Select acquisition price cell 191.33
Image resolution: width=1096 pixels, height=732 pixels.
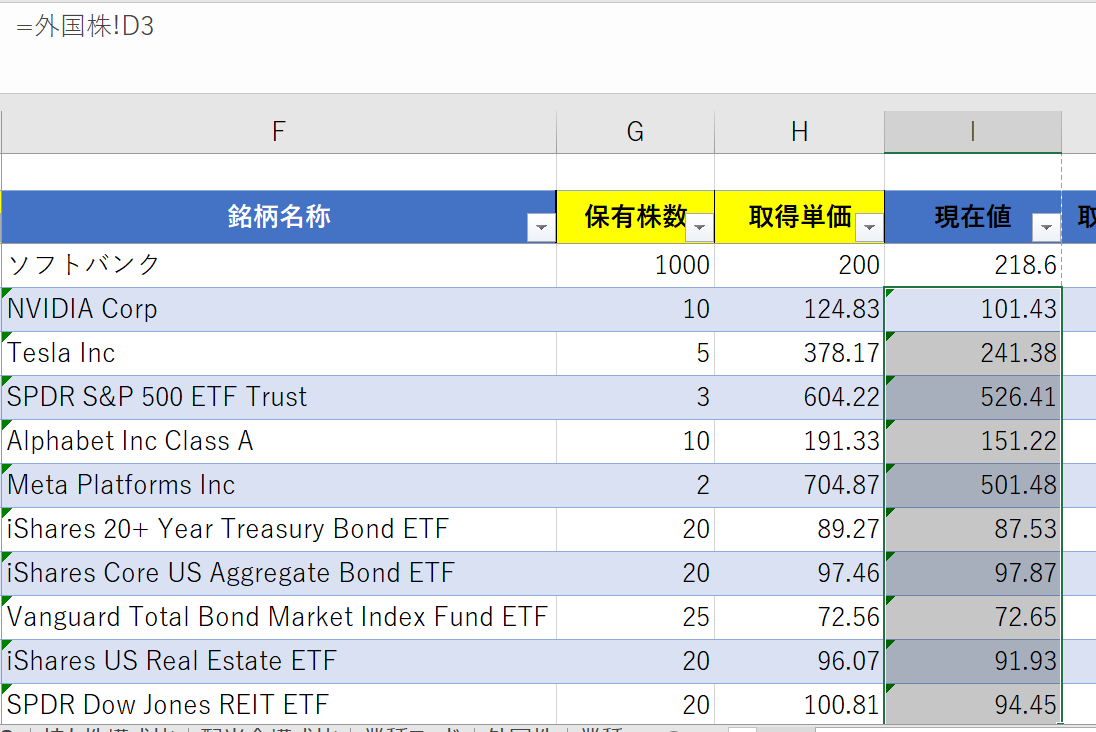[x=800, y=441]
